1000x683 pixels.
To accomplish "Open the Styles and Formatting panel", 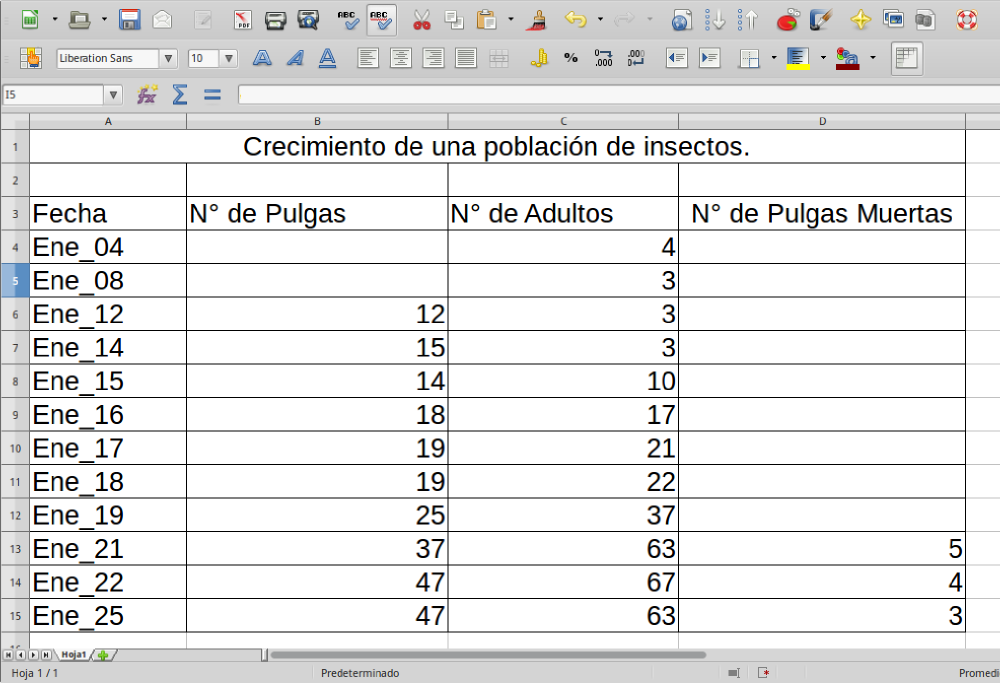I will pyautogui.click(x=30, y=58).
